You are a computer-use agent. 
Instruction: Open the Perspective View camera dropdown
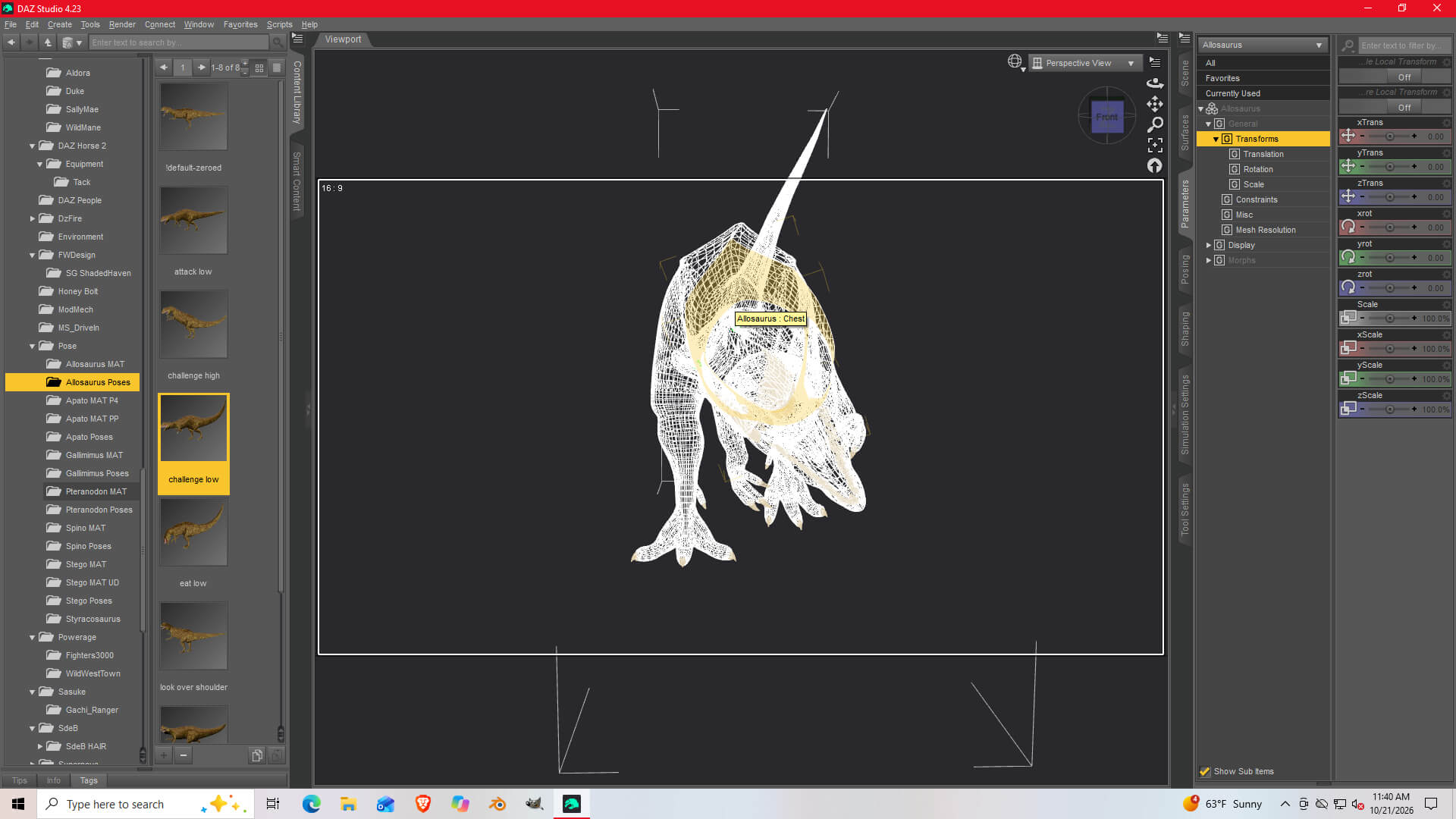coord(1085,63)
